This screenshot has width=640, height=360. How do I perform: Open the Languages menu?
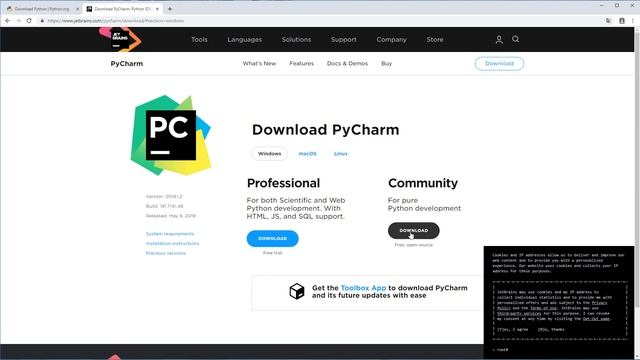click(x=244, y=40)
